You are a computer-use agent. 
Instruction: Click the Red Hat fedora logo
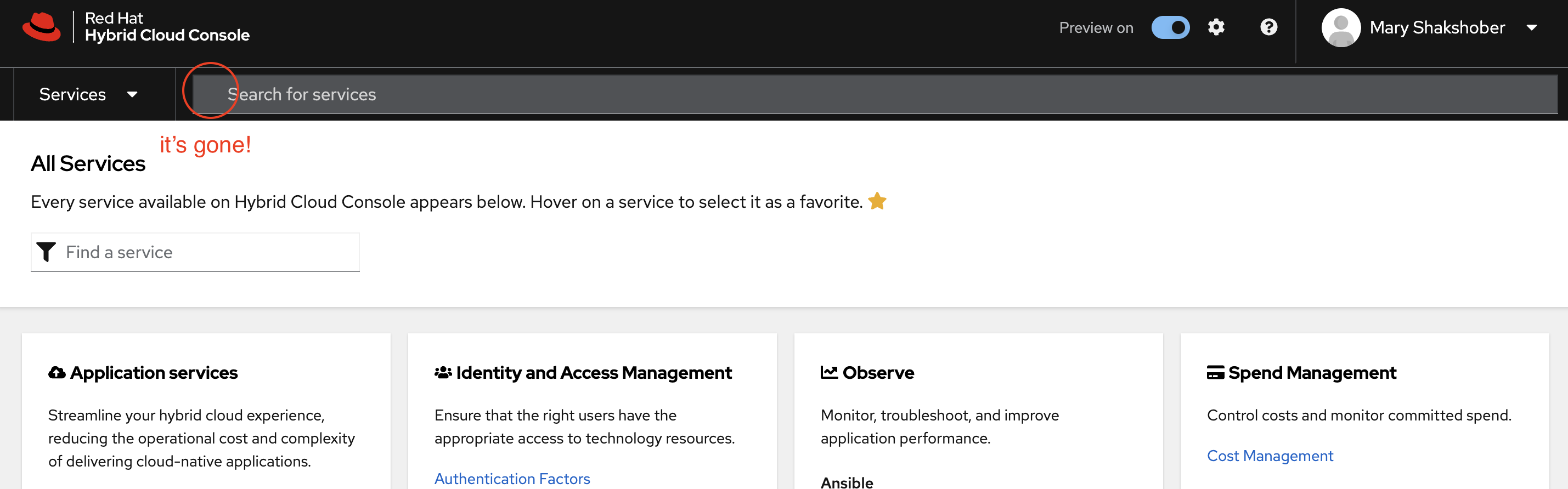41,27
